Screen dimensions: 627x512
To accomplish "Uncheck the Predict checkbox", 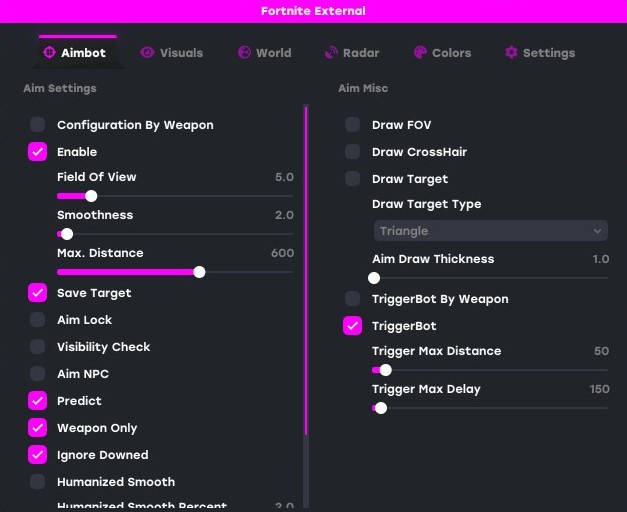I will 37,401.
